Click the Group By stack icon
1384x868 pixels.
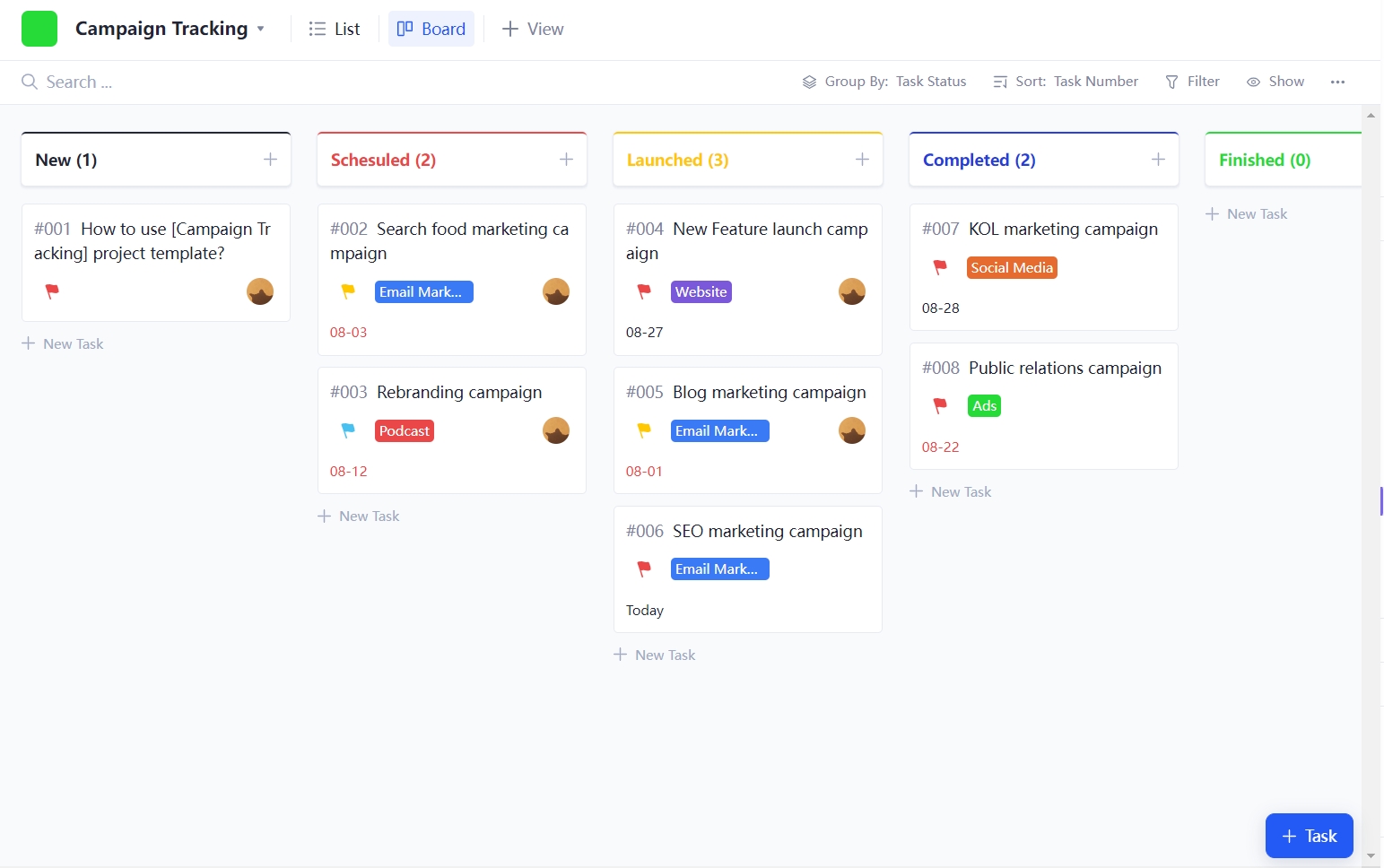808,82
